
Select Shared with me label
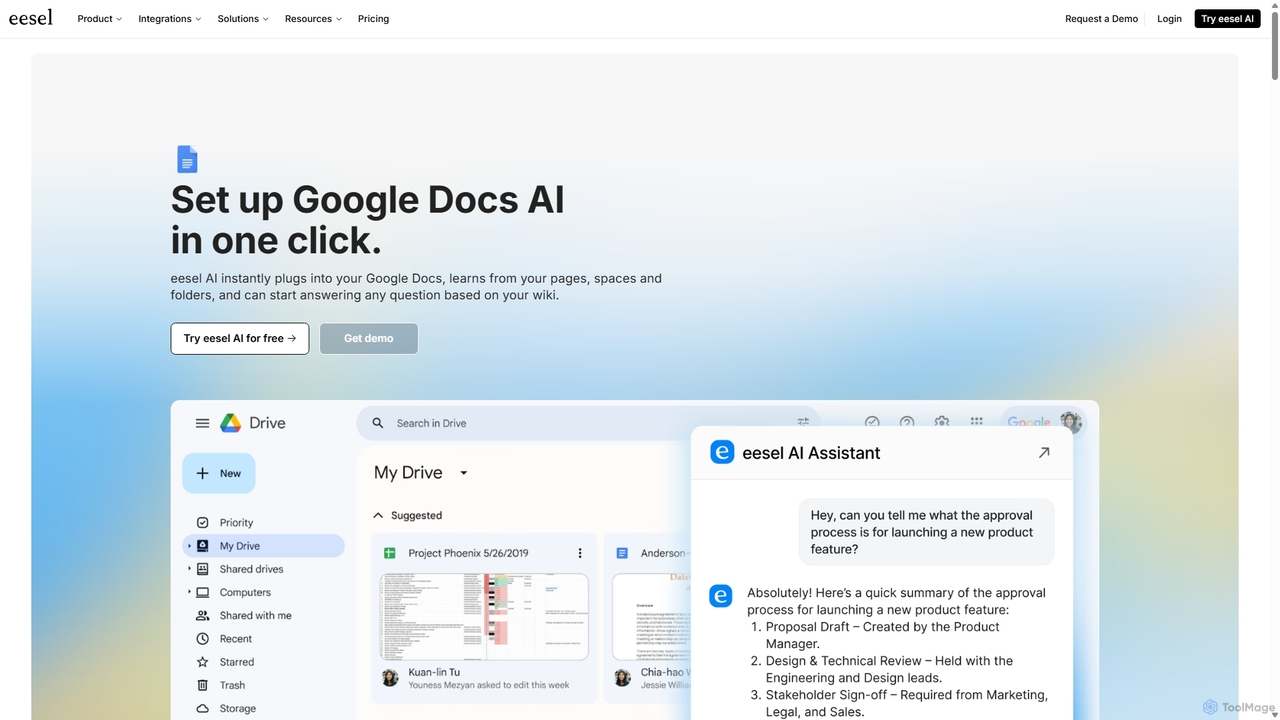pos(256,615)
